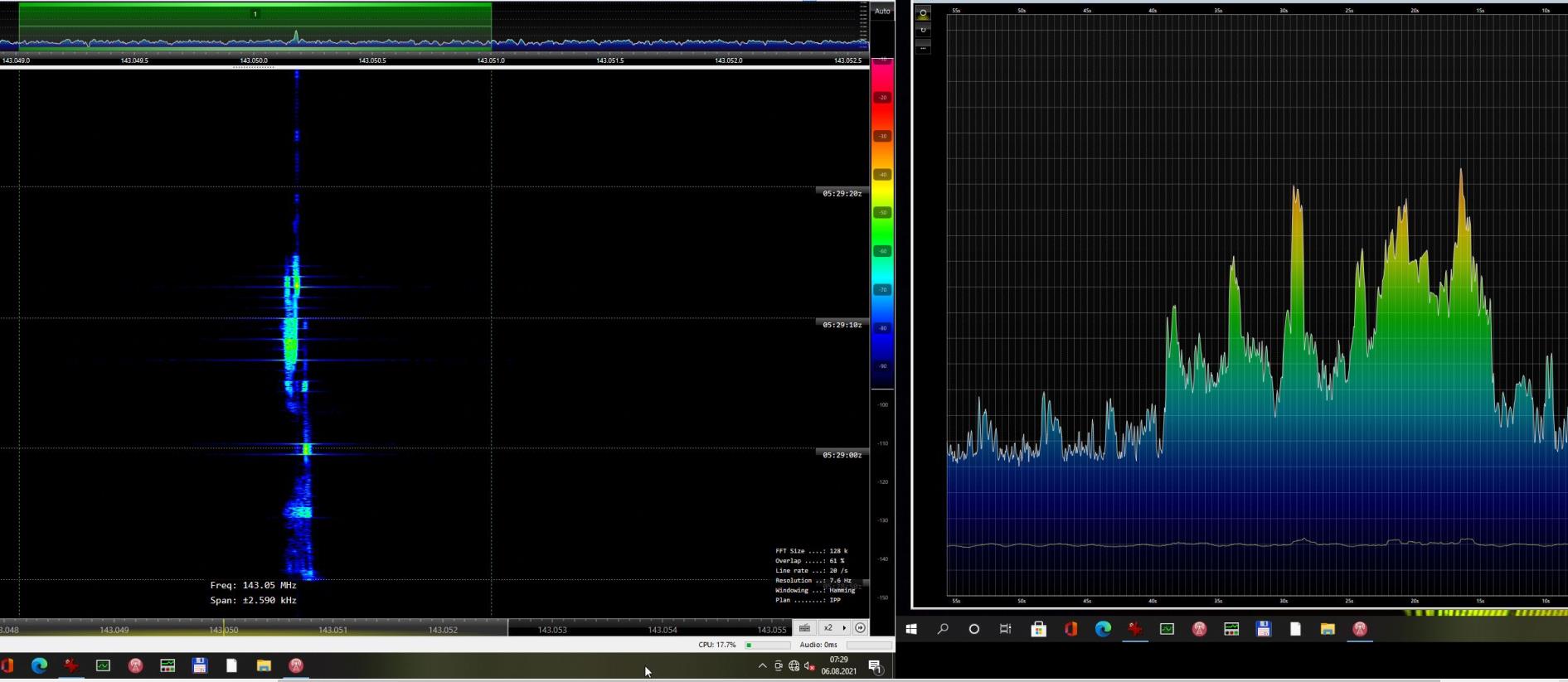Click the blank document icon below the waterfall
Image resolution: width=1568 pixels, height=682 pixels.
click(x=232, y=665)
